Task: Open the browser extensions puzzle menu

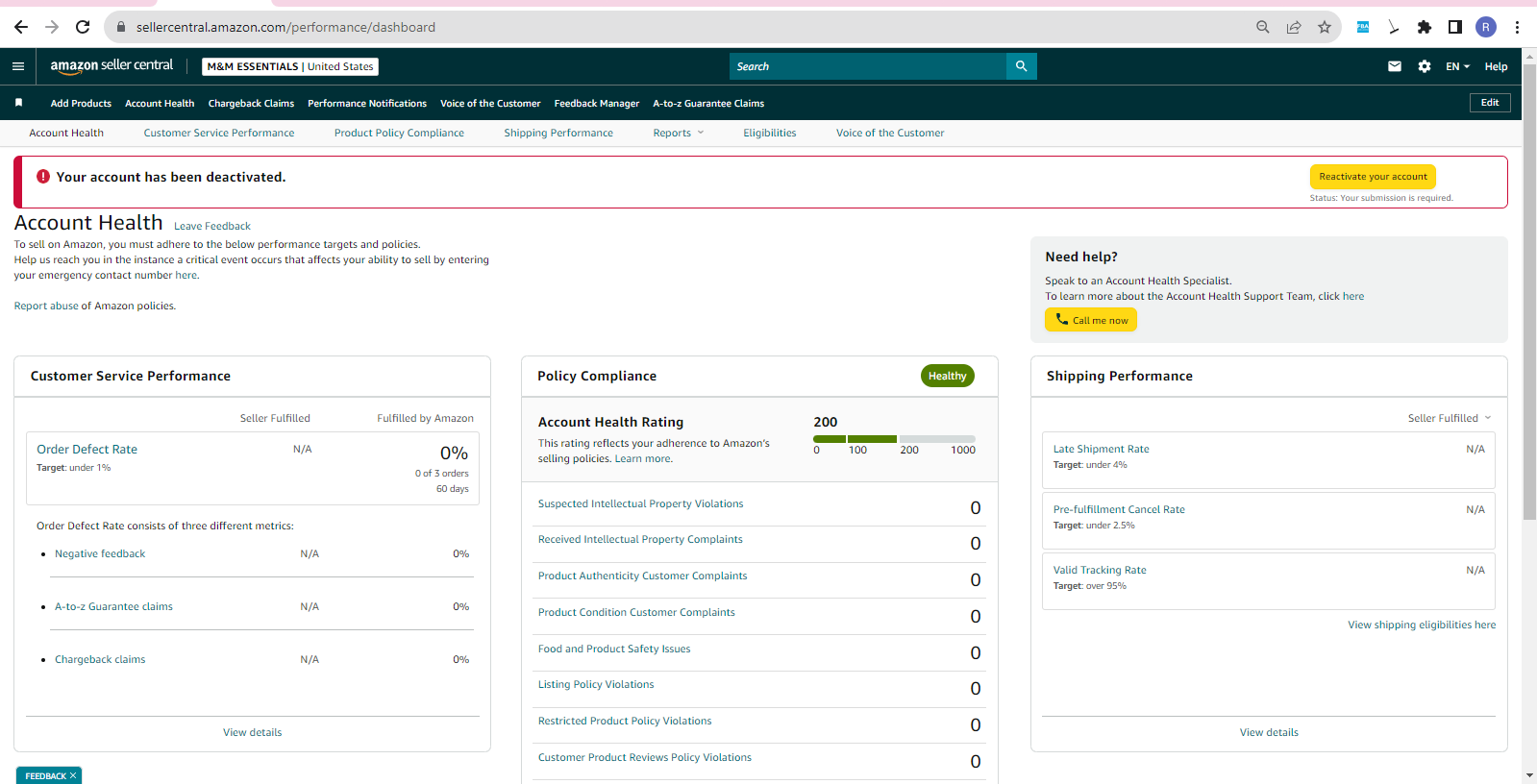Action: [1425, 27]
